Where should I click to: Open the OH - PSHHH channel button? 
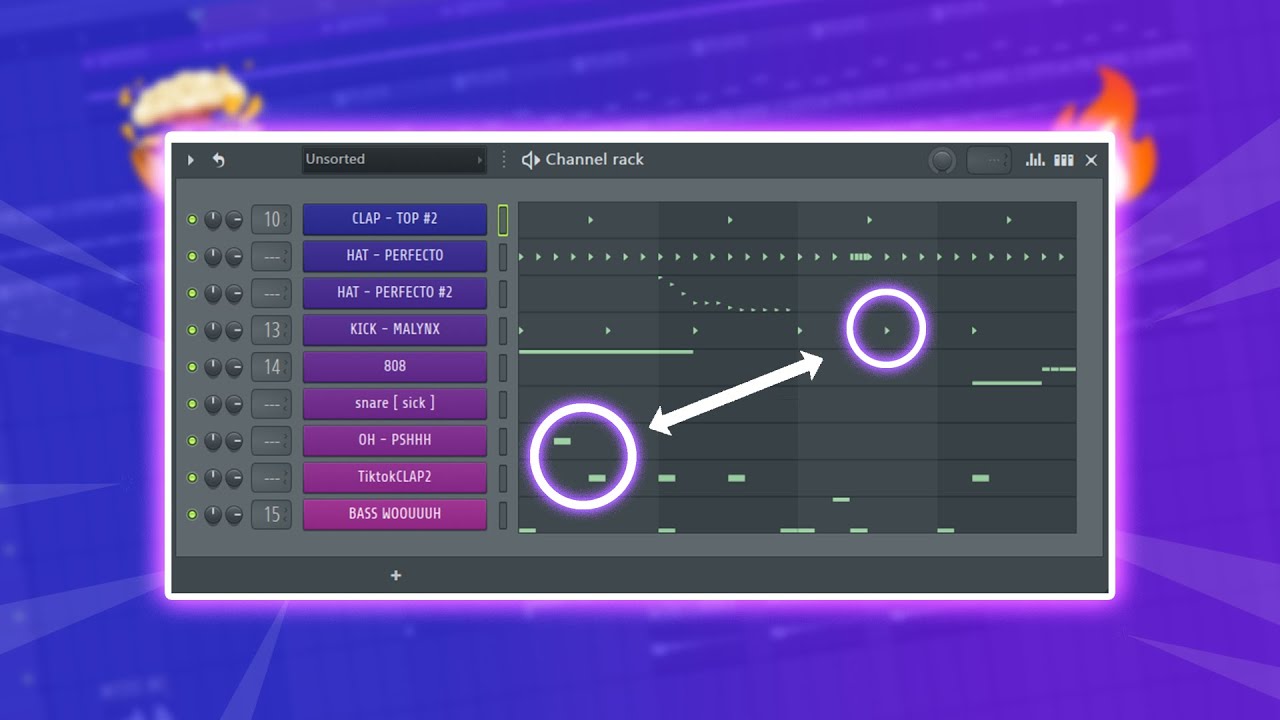tap(395, 441)
